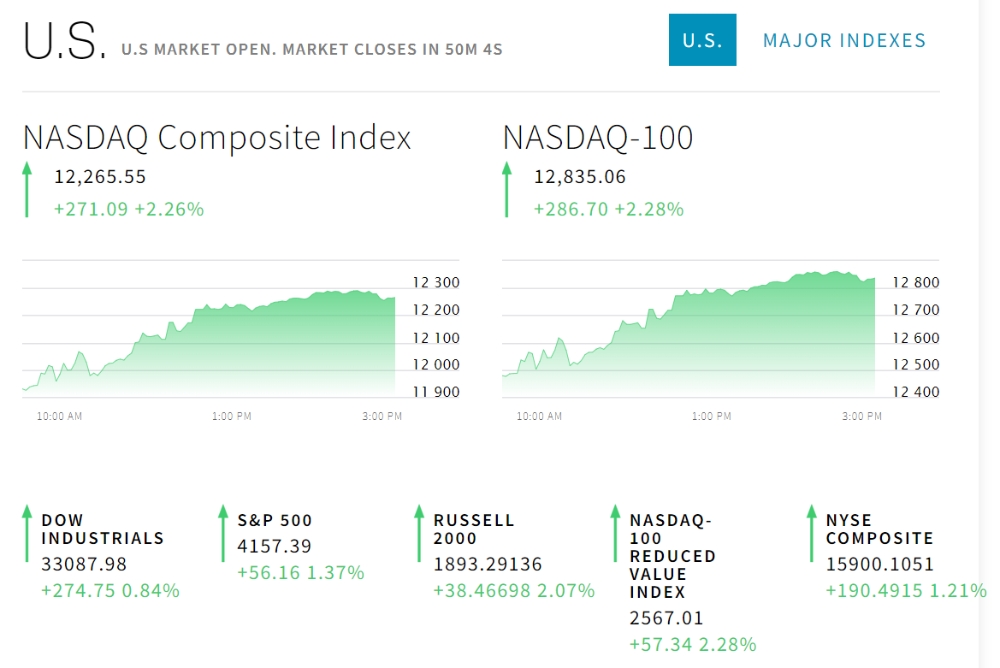Open the Dow Industrials index link
Image resolution: width=1000 pixels, height=668 pixels.
click(x=102, y=529)
